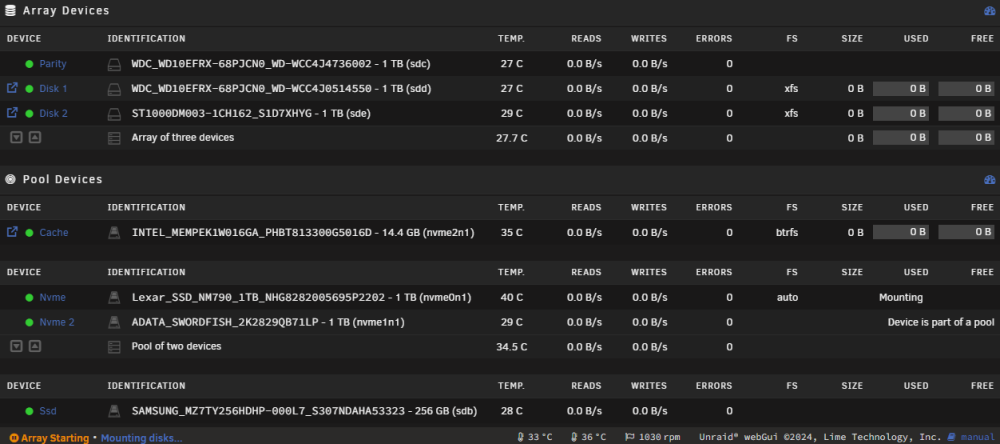Open the Nvme pool device link
Viewport: 1000px width, 444px height.
click(x=52, y=297)
